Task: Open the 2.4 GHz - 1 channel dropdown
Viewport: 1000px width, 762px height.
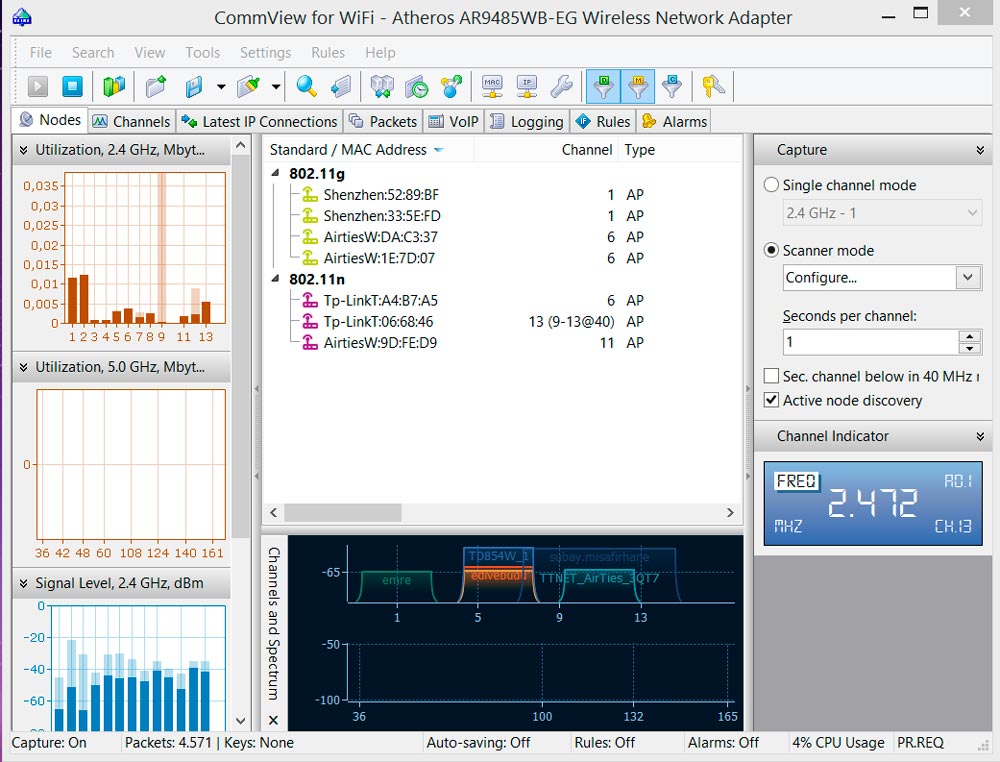Action: coord(883,213)
